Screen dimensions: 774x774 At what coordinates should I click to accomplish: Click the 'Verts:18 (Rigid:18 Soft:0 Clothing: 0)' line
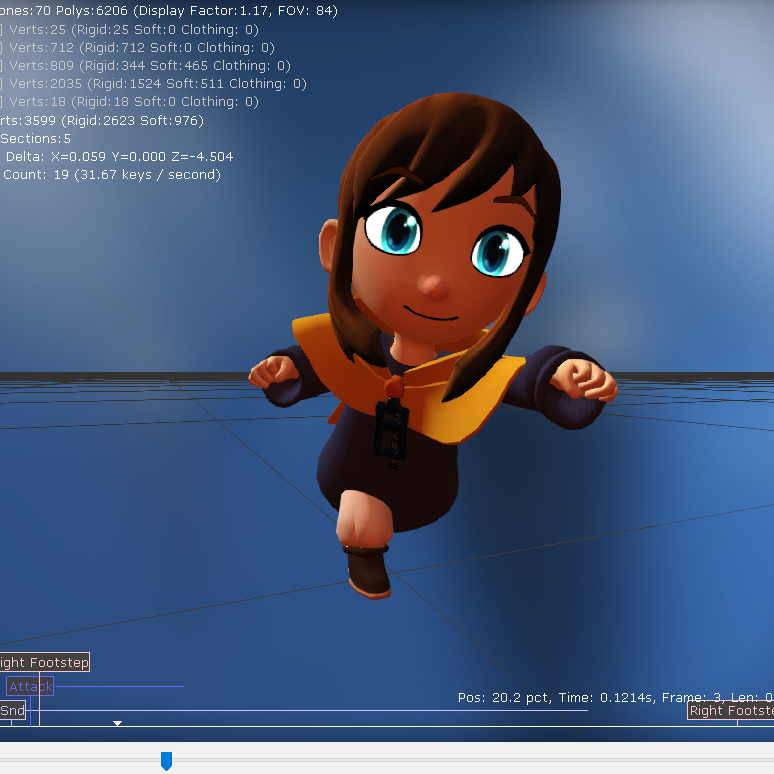pyautogui.click(x=134, y=102)
